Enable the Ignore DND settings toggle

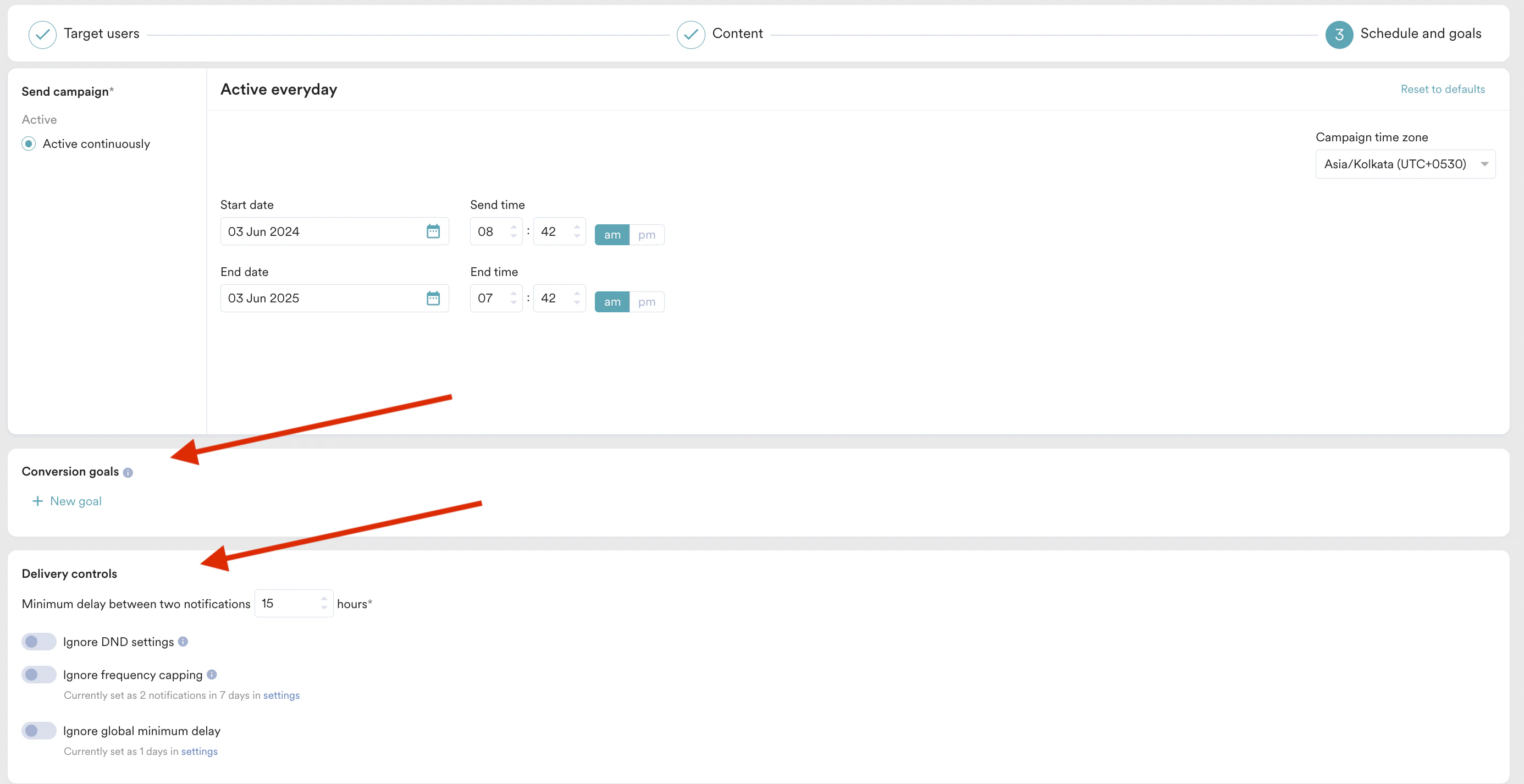38,642
